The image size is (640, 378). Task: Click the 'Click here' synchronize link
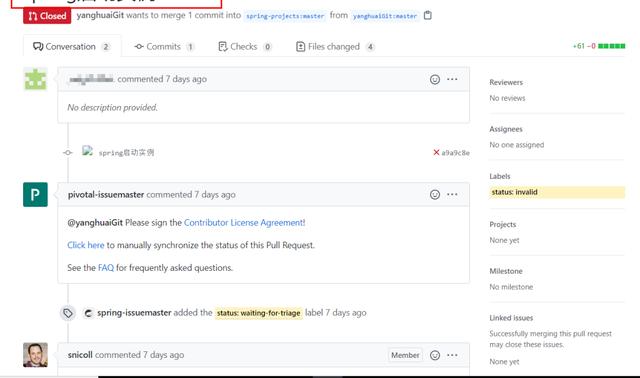click(x=86, y=245)
